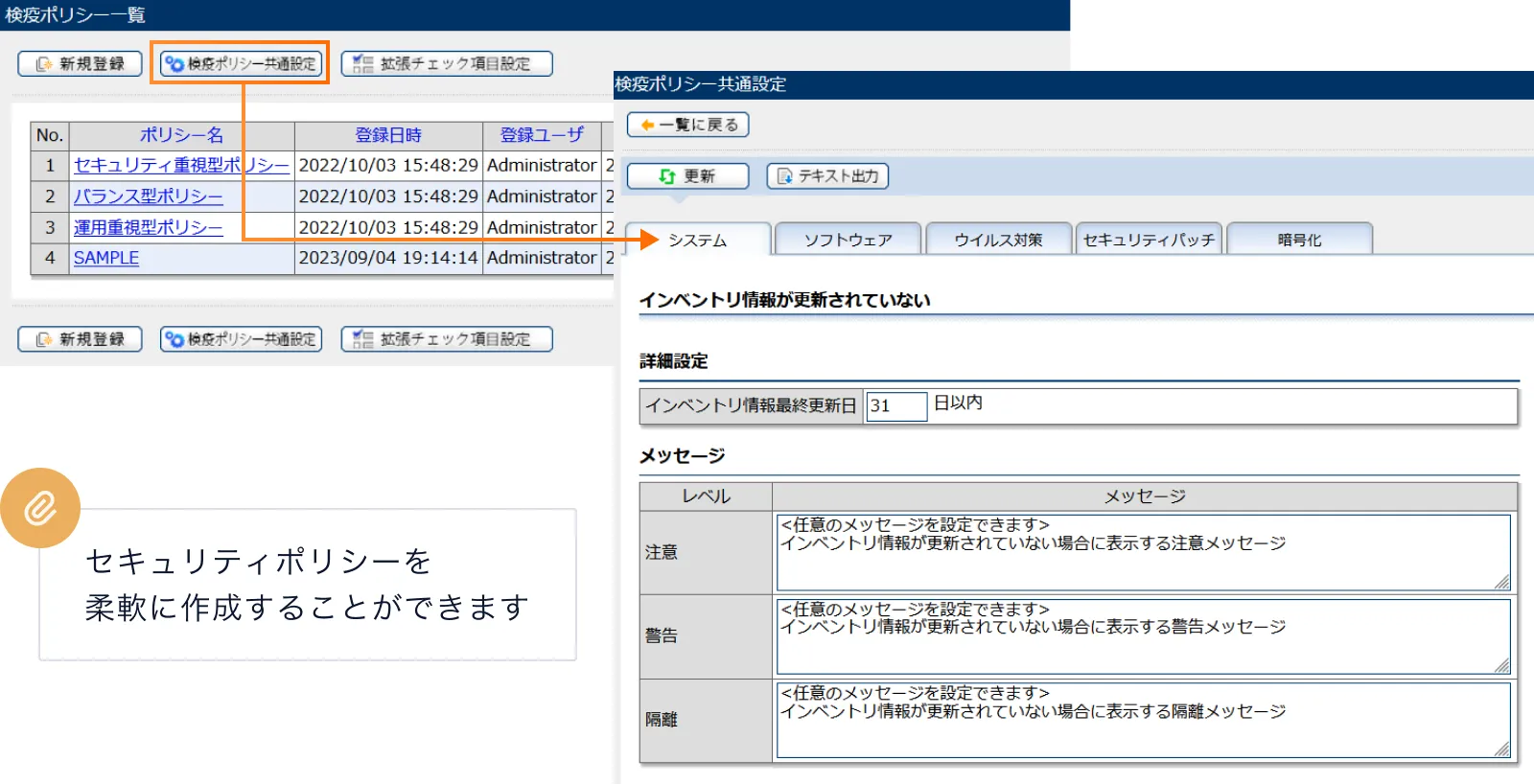Sort by ポリシー名 column header

181,135
